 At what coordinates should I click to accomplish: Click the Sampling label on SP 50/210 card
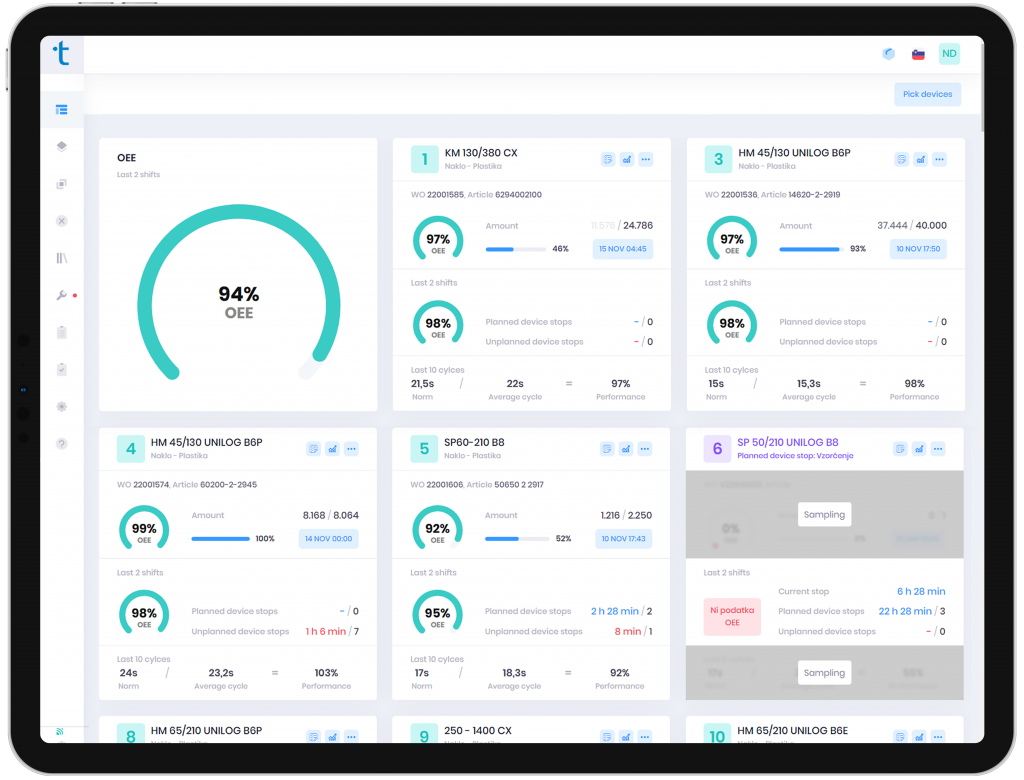coord(824,514)
